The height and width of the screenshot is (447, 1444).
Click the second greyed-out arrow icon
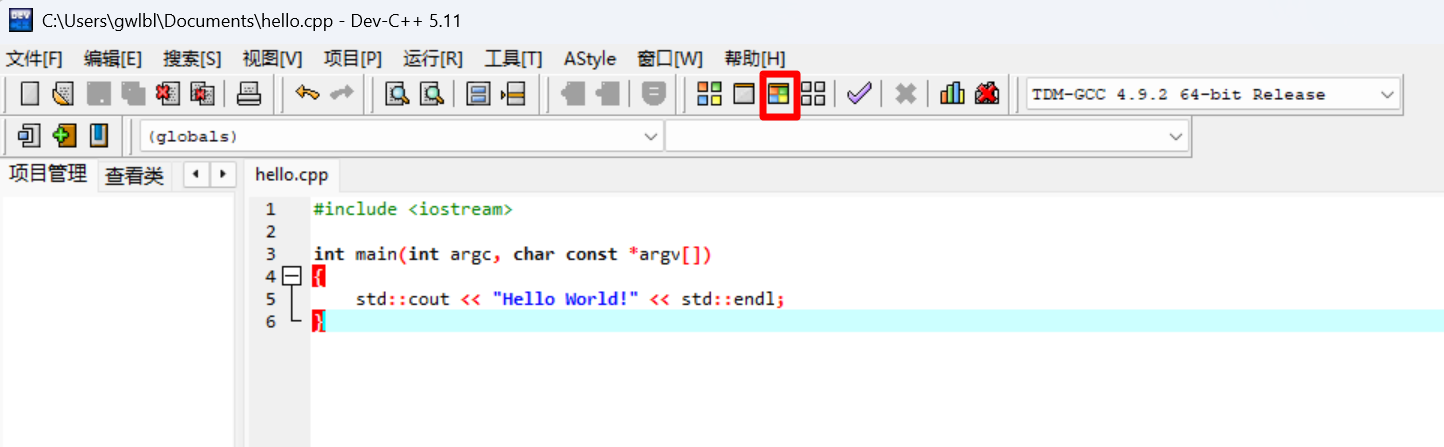(x=607, y=94)
